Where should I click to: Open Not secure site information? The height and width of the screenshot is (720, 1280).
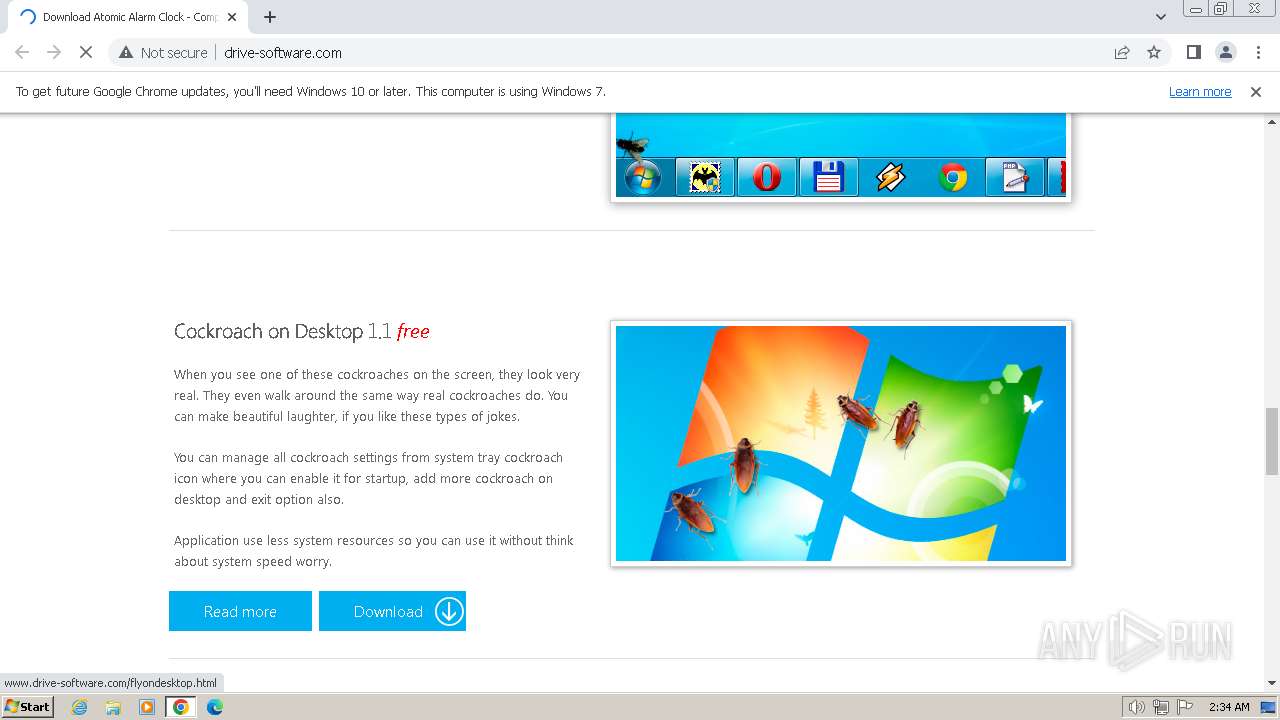pyautogui.click(x=163, y=53)
